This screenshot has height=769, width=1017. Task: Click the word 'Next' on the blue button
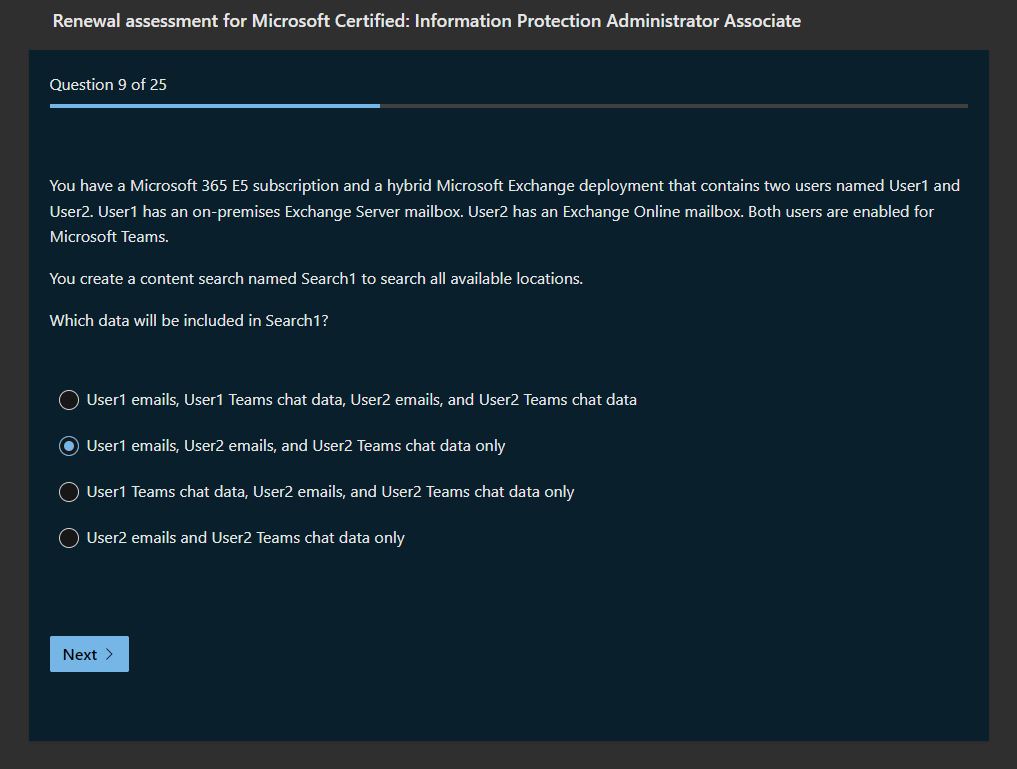80,654
